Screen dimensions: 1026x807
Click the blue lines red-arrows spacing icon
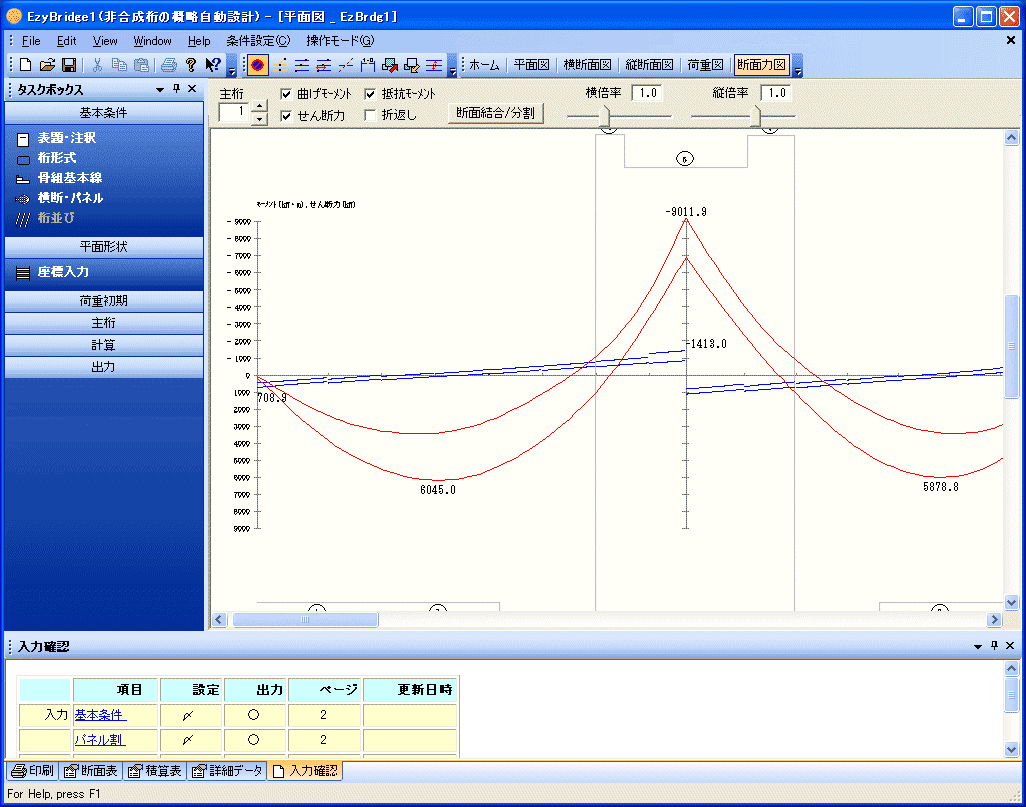[x=434, y=65]
